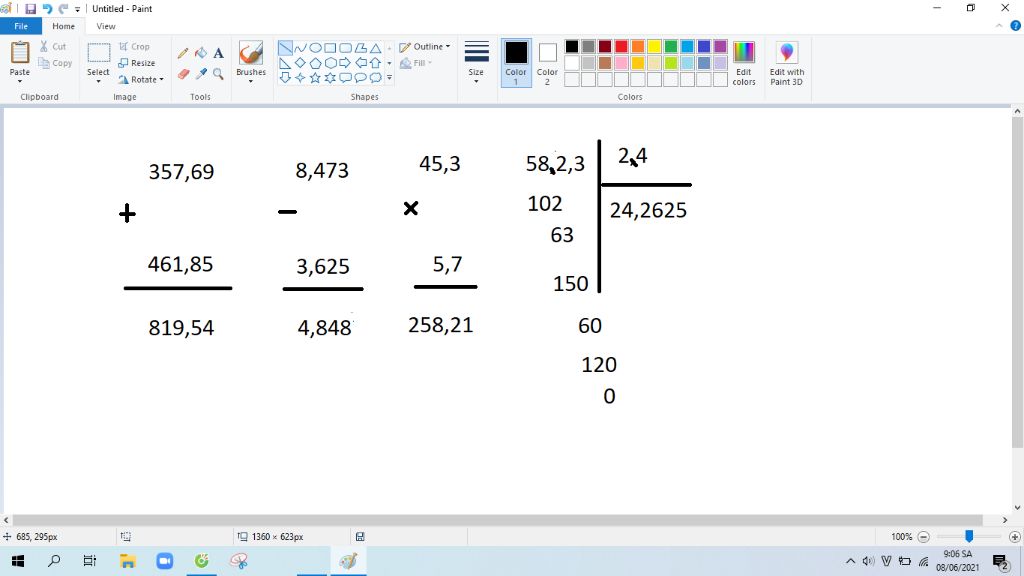This screenshot has height=576, width=1024.
Task: Choose the Line shape
Action: coord(285,48)
